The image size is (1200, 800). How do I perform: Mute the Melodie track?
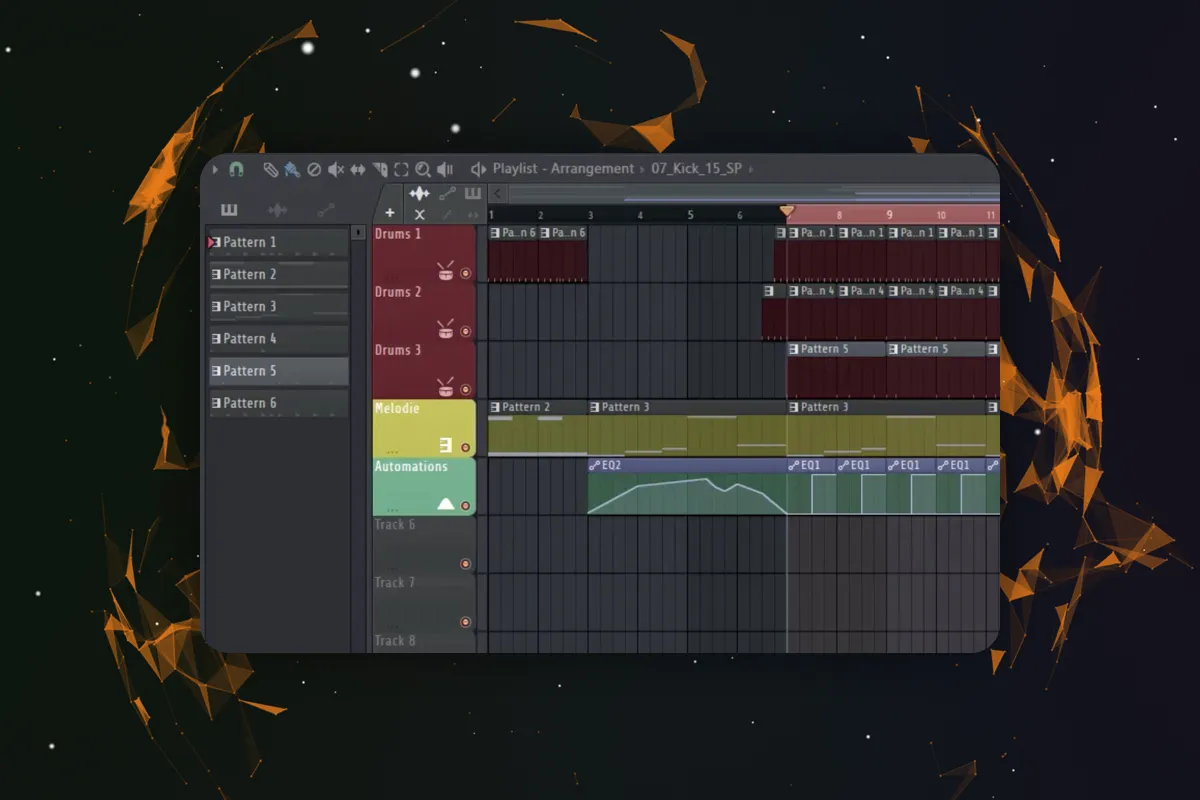click(465, 448)
